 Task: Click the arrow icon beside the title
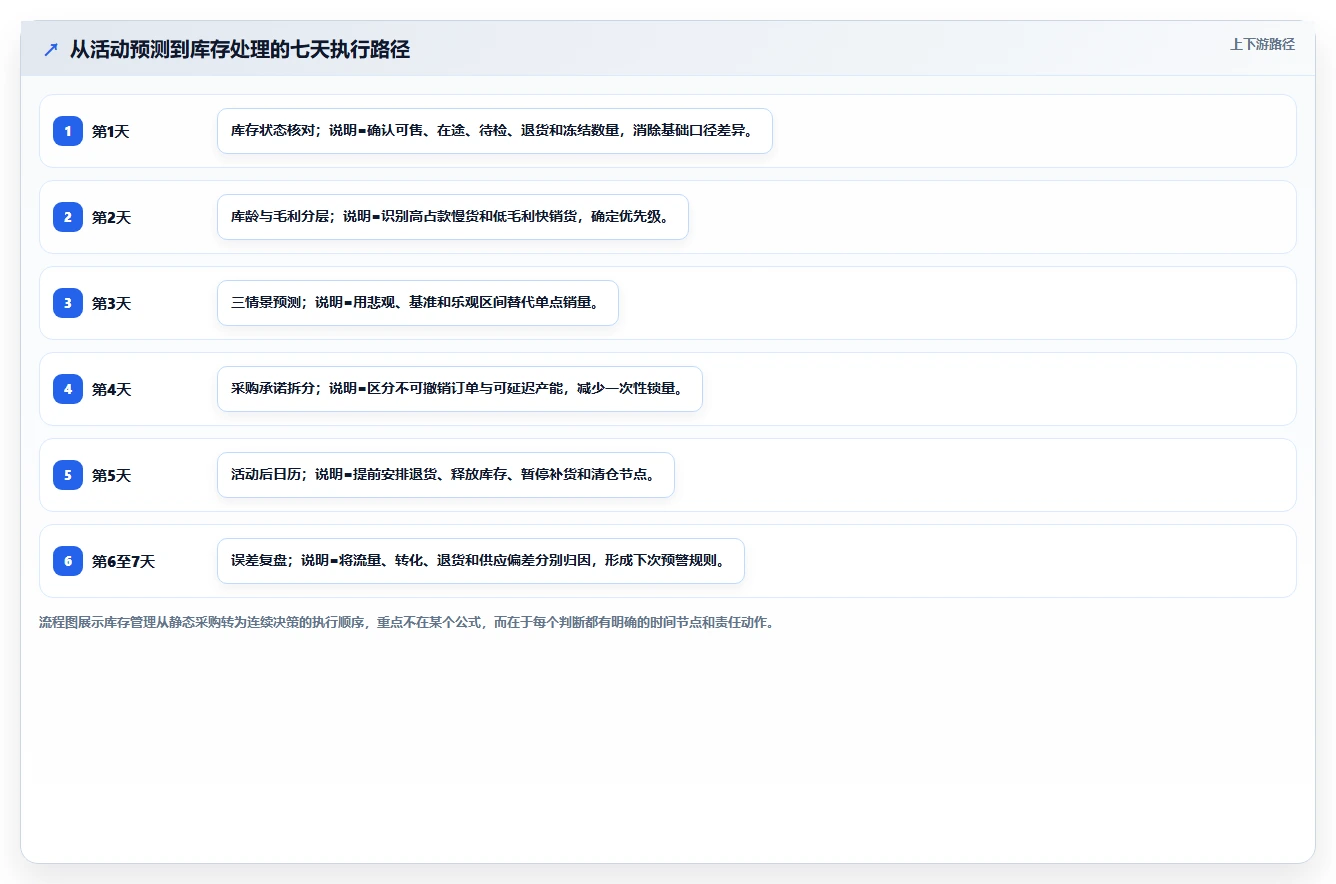pyautogui.click(x=51, y=50)
